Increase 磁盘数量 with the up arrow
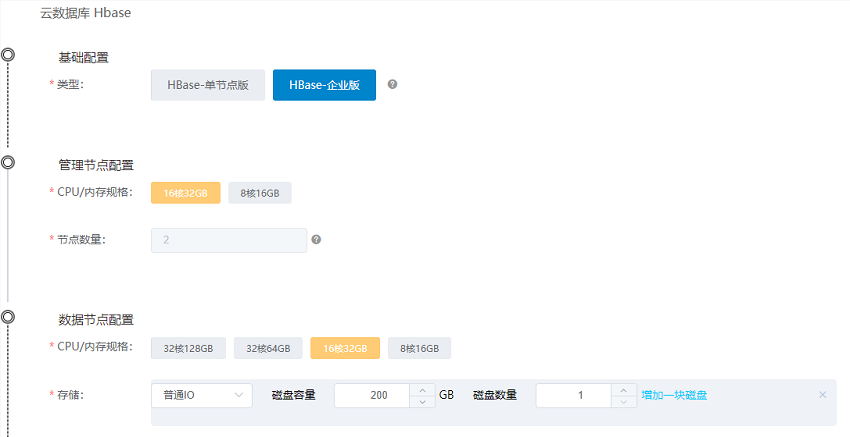This screenshot has height=437, width=850. coord(625,389)
